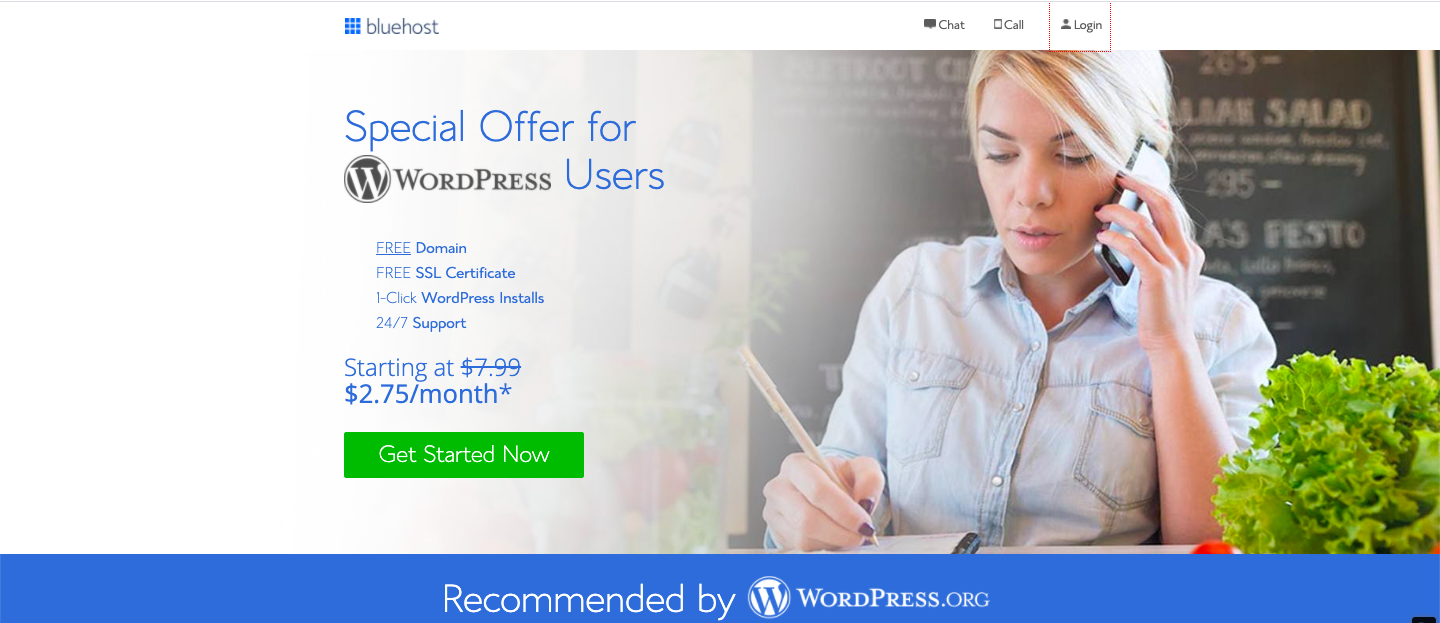Click the WordPress logo in the headline
The height and width of the screenshot is (623, 1440).
tap(448, 179)
